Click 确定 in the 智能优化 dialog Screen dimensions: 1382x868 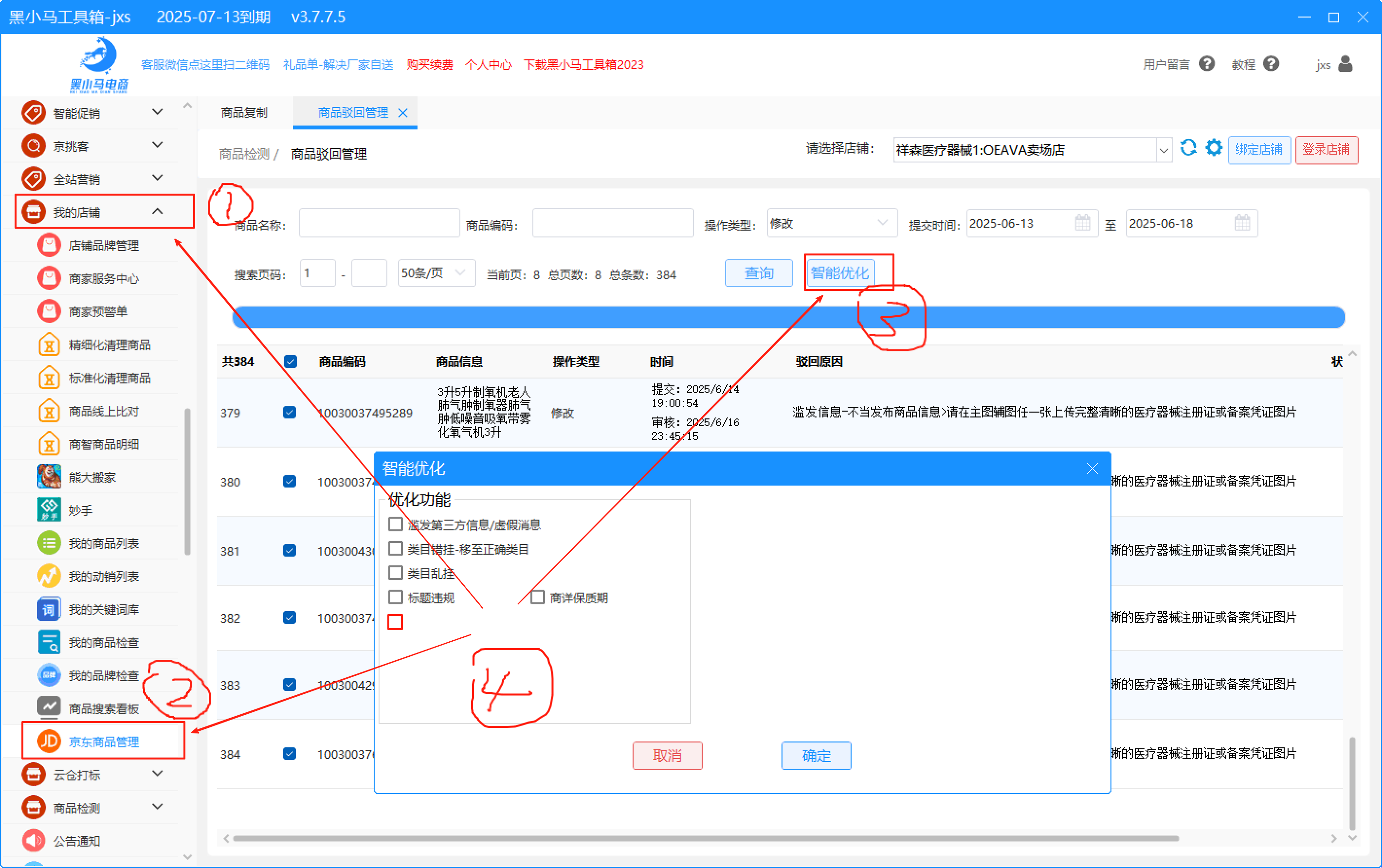tap(816, 756)
